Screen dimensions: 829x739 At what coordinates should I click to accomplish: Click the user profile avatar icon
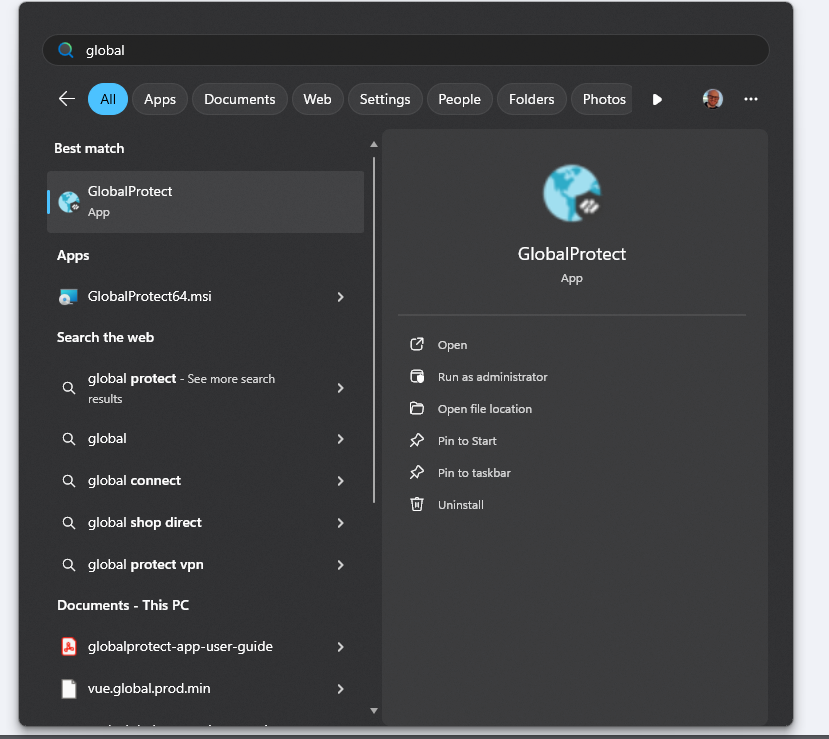pyautogui.click(x=713, y=99)
